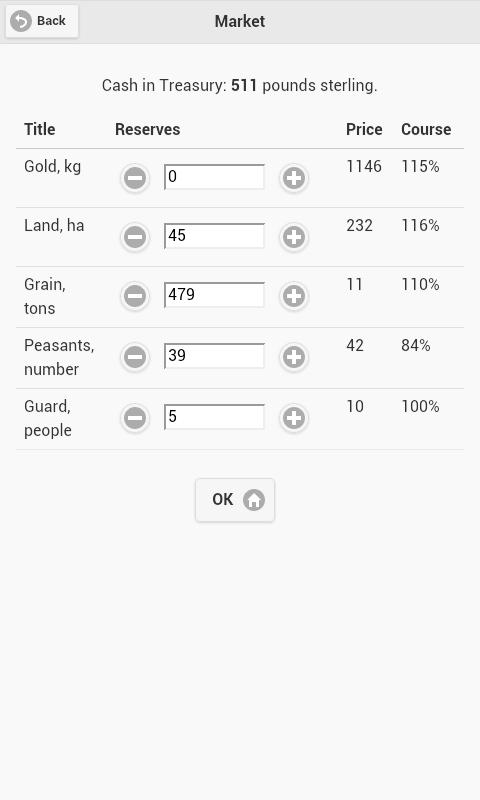Viewport: 480px width, 800px height.
Task: Click the plus icon for Gold
Action: click(x=294, y=178)
